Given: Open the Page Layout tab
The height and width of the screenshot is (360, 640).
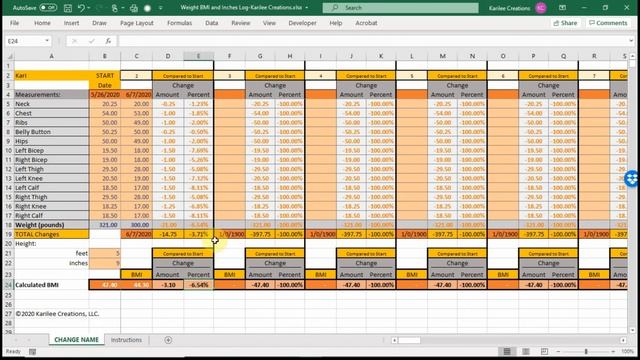Looking at the screenshot, I should pos(137,23).
